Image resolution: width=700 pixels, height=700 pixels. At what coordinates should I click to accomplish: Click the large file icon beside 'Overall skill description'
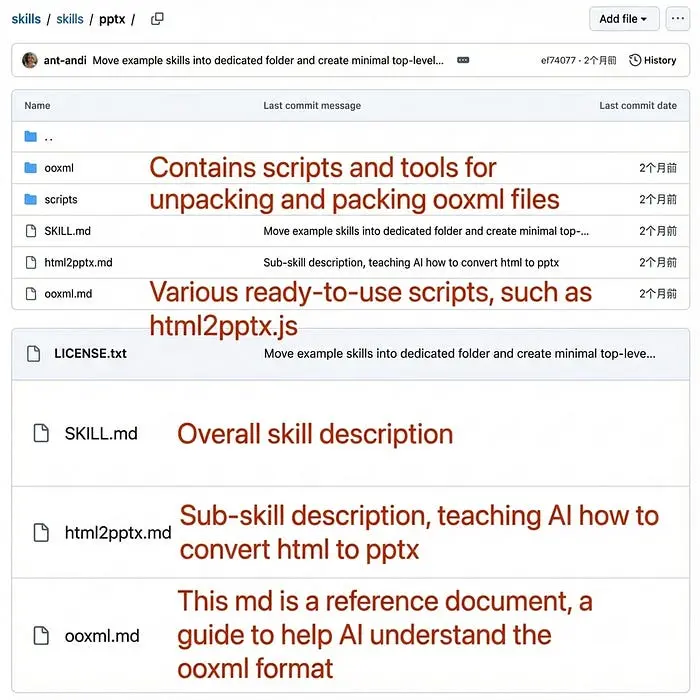click(41, 434)
